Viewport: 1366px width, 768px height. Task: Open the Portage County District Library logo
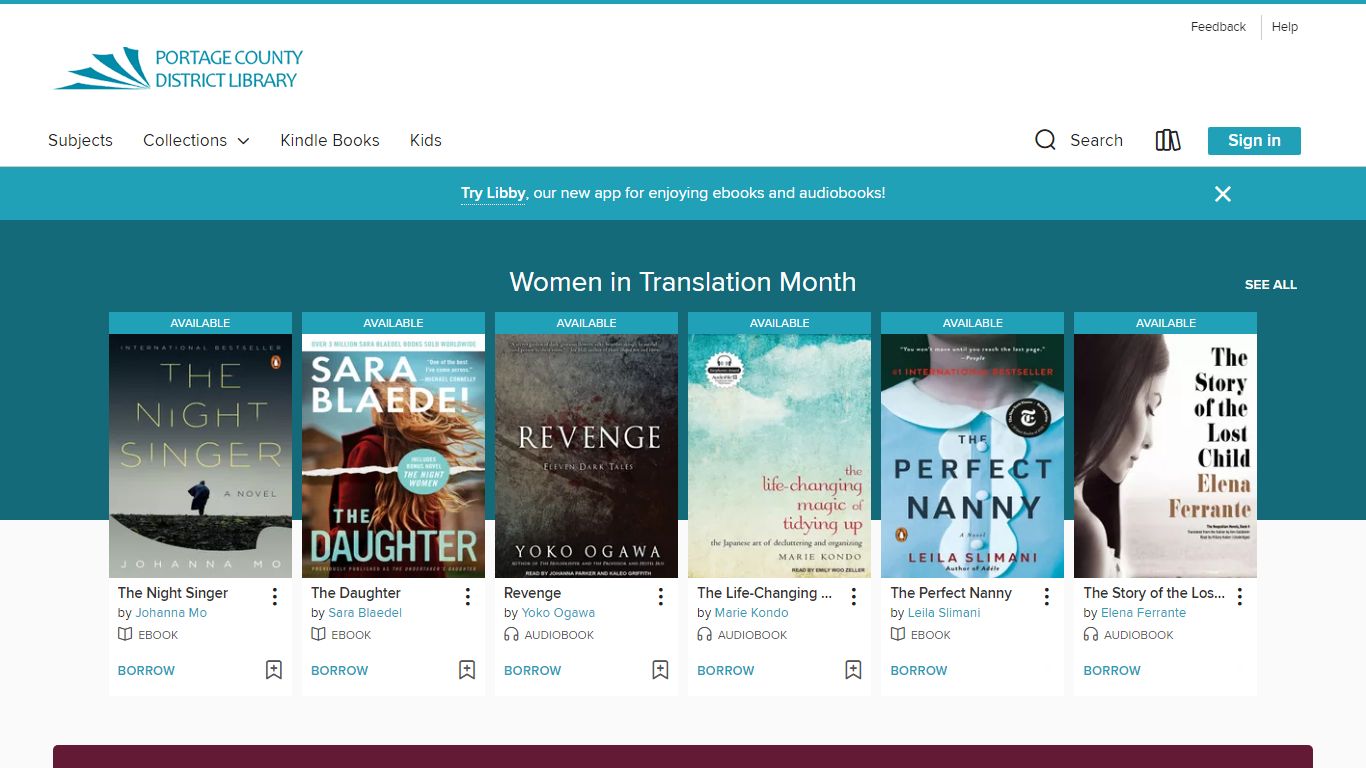click(178, 68)
